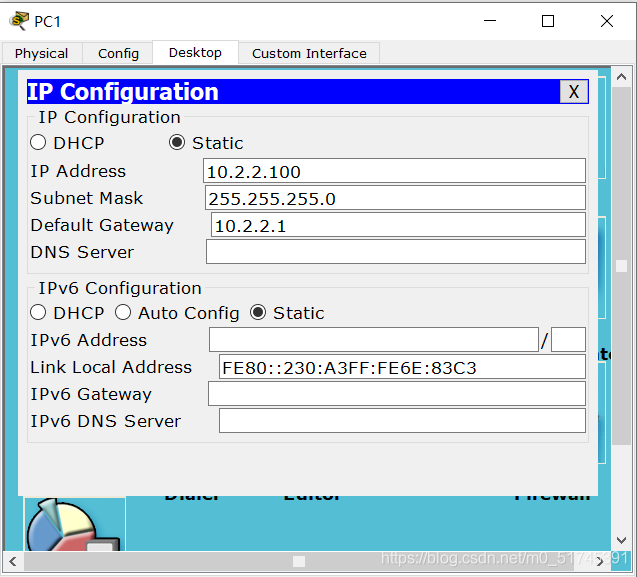Click the vertical scrollbar up arrow

tap(621, 77)
